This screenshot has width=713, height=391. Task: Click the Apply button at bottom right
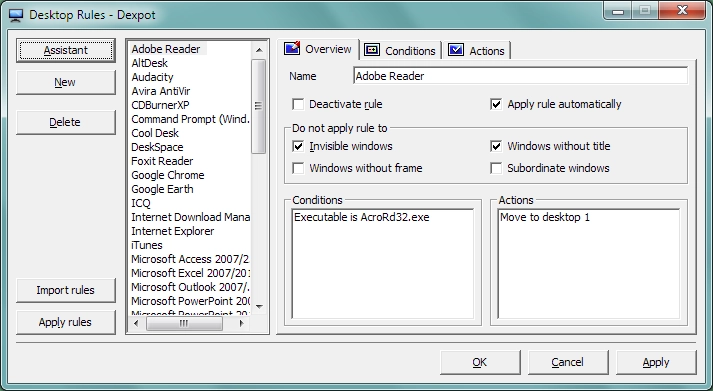(656, 362)
